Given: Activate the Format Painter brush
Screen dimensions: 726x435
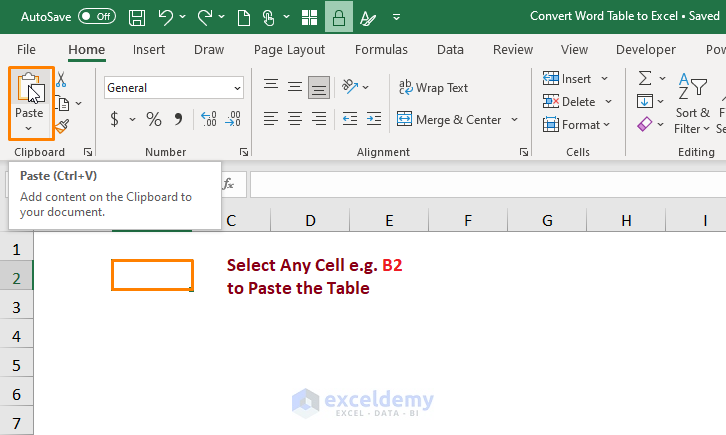Looking at the screenshot, I should coord(62,126).
